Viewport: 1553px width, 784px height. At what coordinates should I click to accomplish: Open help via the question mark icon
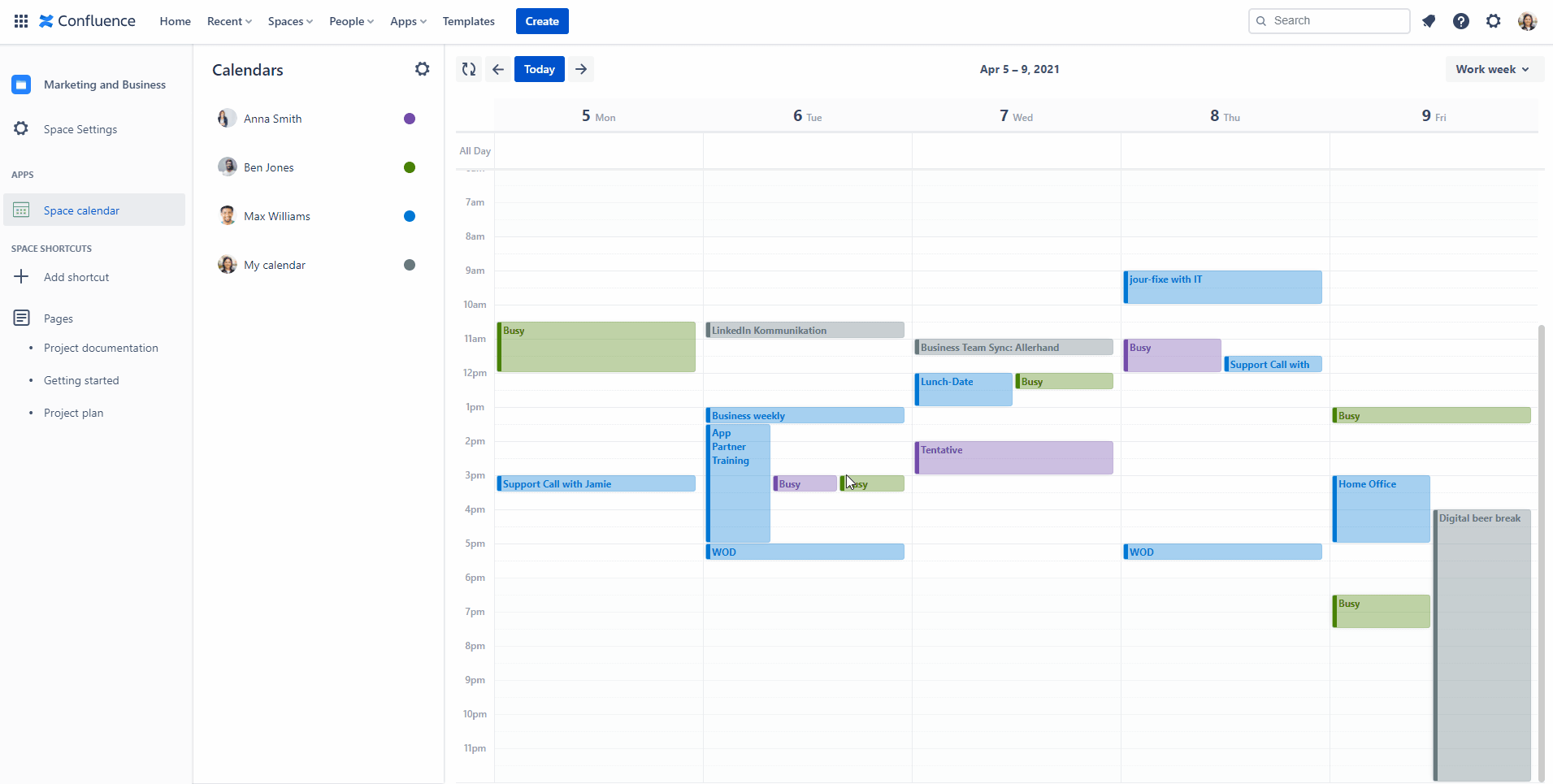pyautogui.click(x=1461, y=20)
